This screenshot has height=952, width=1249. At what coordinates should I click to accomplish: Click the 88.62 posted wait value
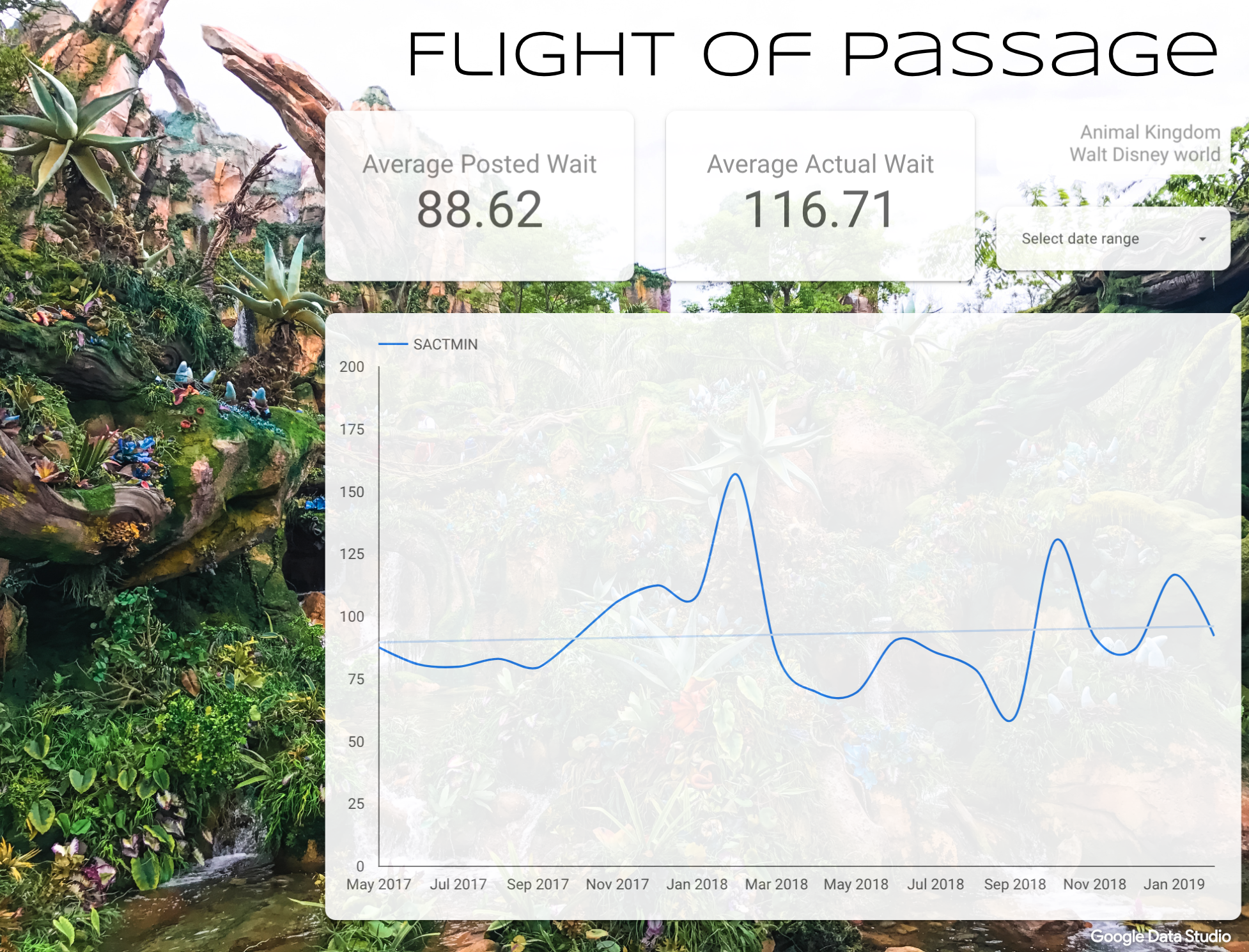485,210
